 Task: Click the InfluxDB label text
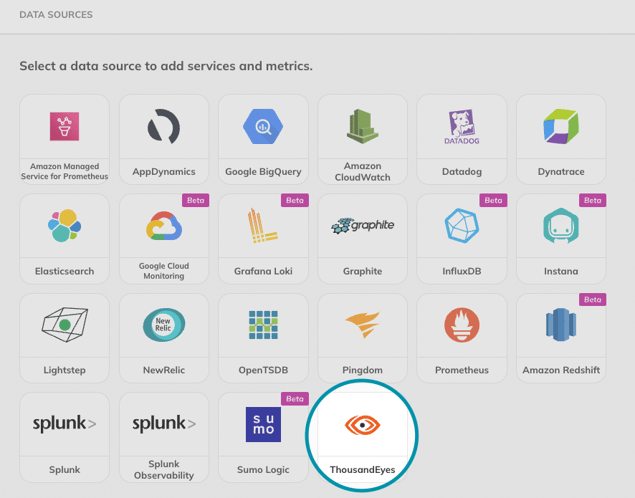pos(462,271)
